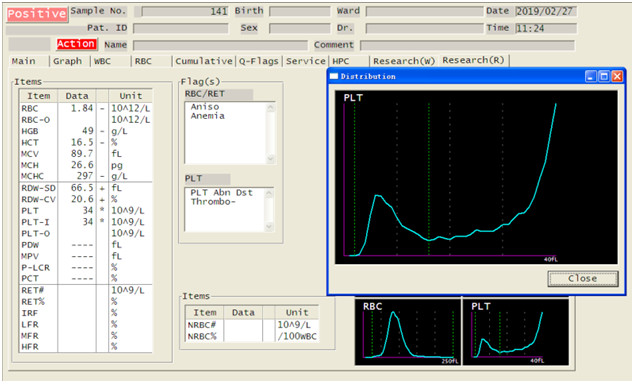Minimize the Distribution window

click(x=591, y=76)
